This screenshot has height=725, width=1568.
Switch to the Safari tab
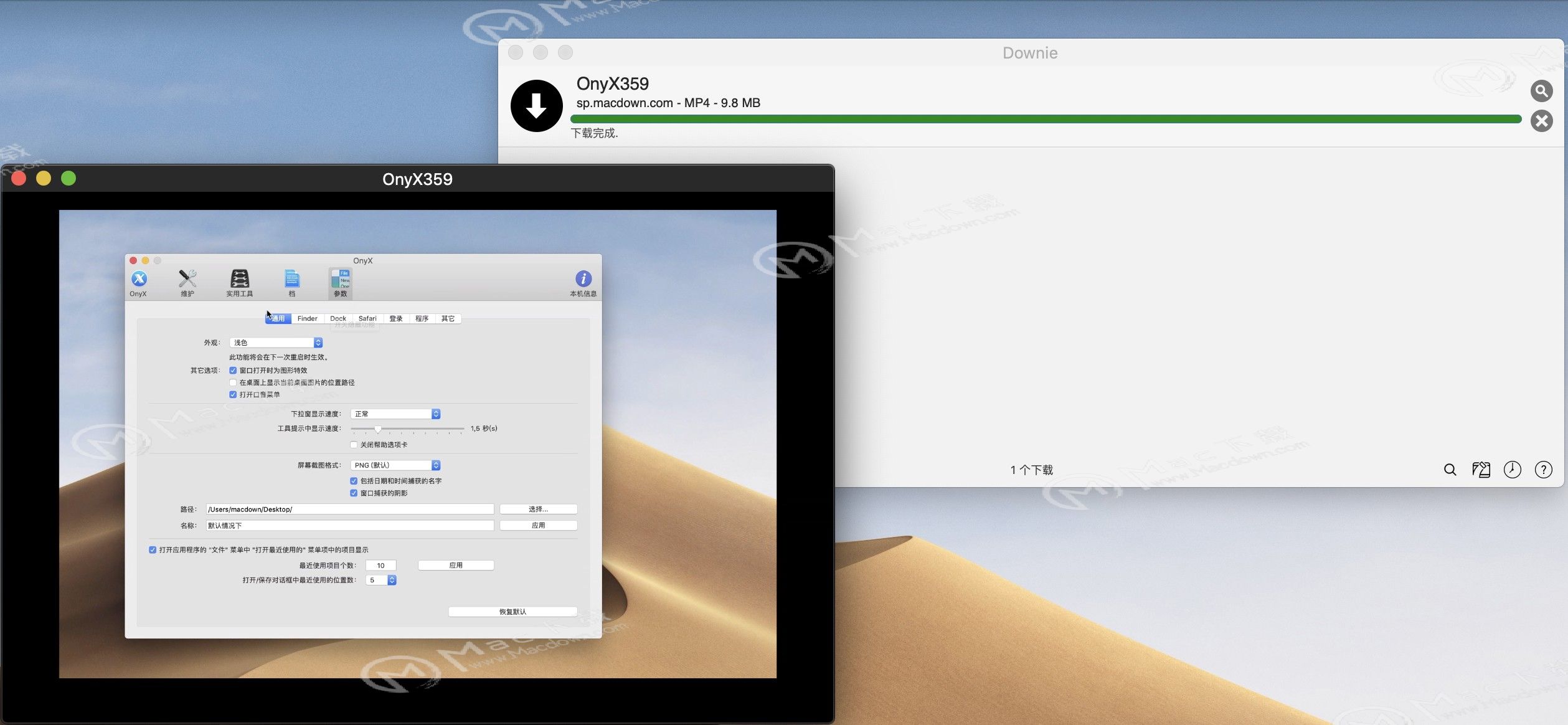(x=367, y=318)
